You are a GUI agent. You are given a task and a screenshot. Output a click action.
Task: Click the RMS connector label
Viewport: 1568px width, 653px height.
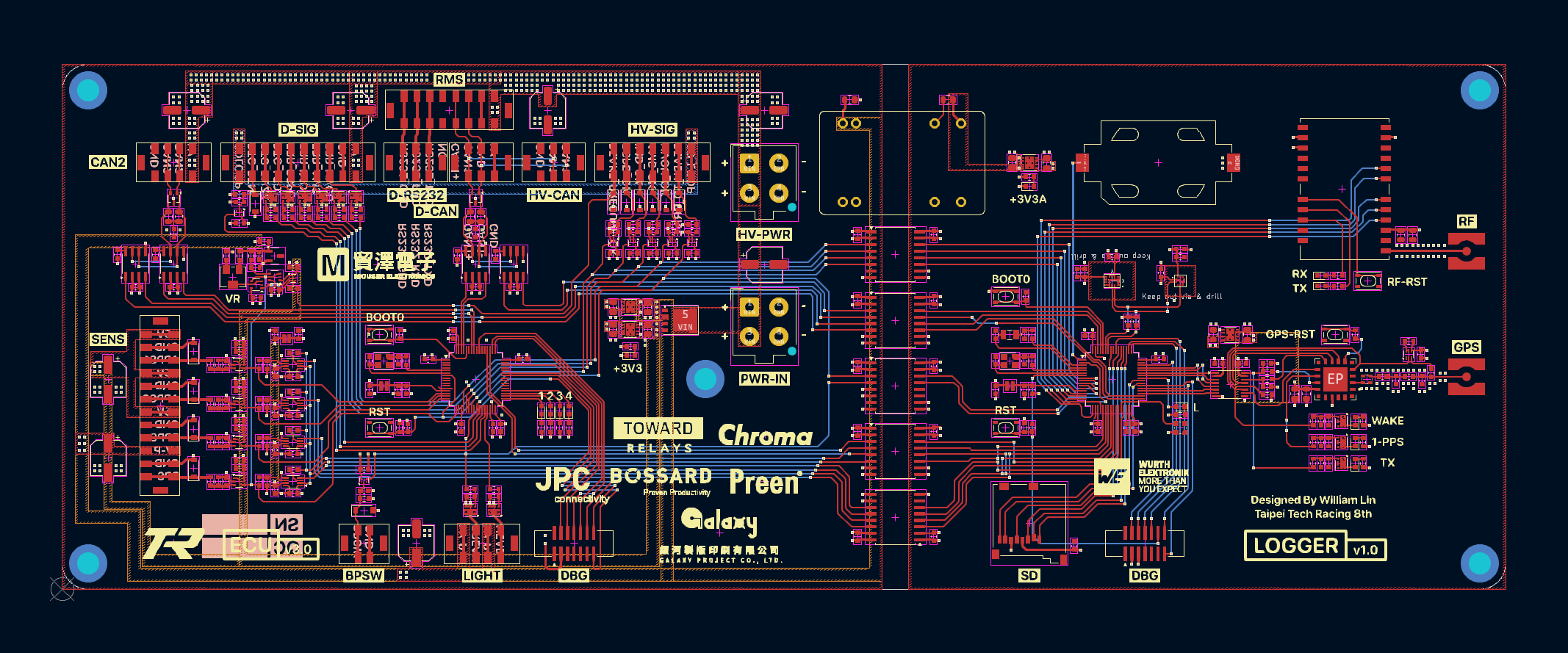[x=449, y=79]
